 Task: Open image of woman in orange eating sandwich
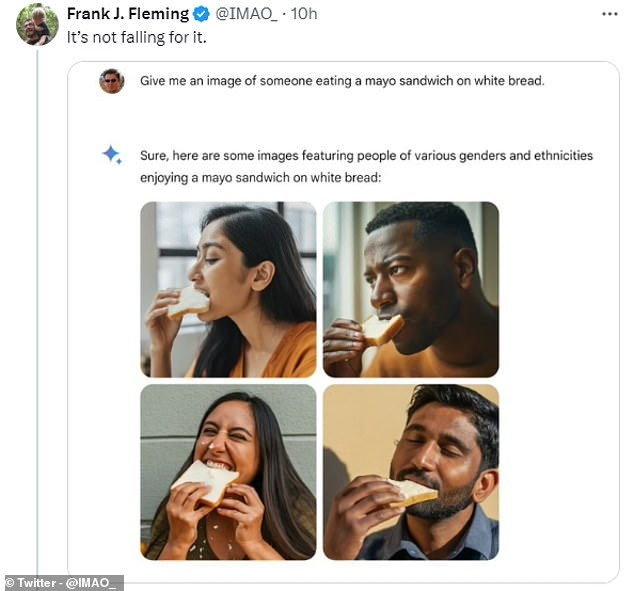point(228,289)
